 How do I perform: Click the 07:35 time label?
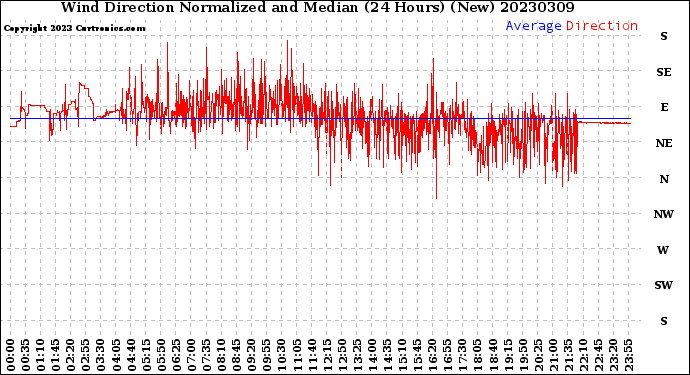[x=206, y=356]
